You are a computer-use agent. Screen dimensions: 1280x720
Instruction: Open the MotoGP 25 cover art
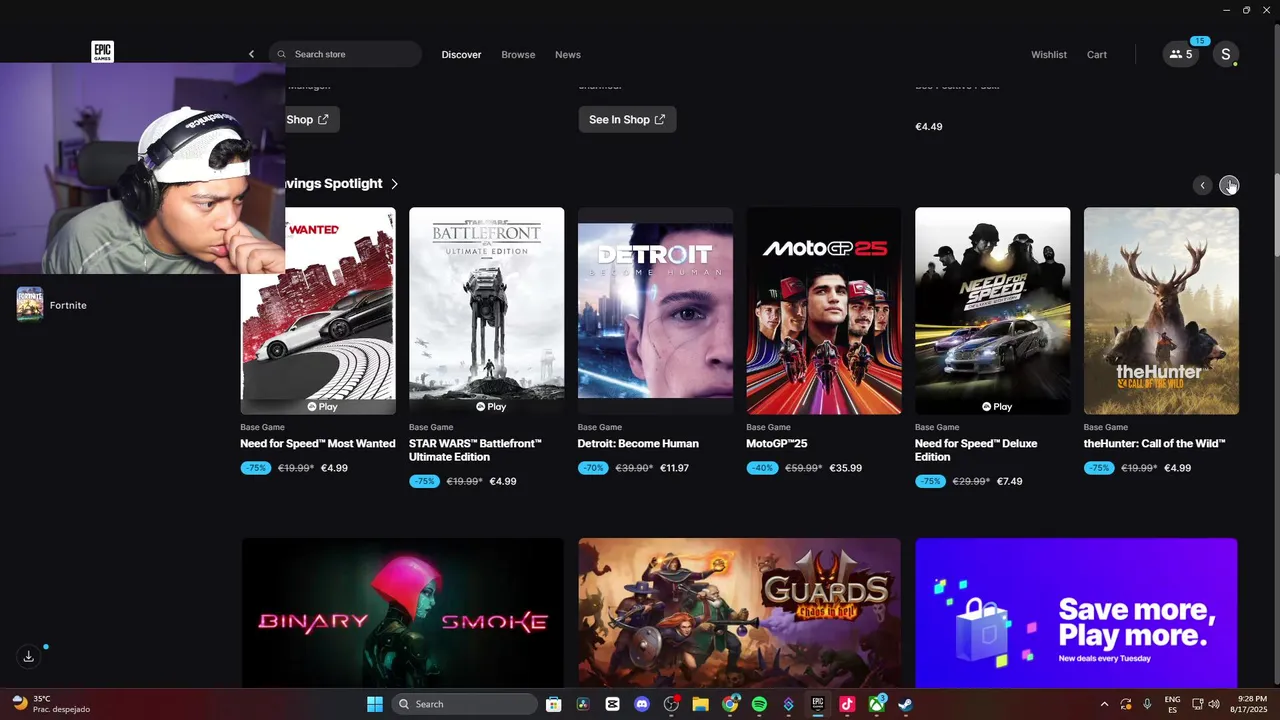(824, 311)
